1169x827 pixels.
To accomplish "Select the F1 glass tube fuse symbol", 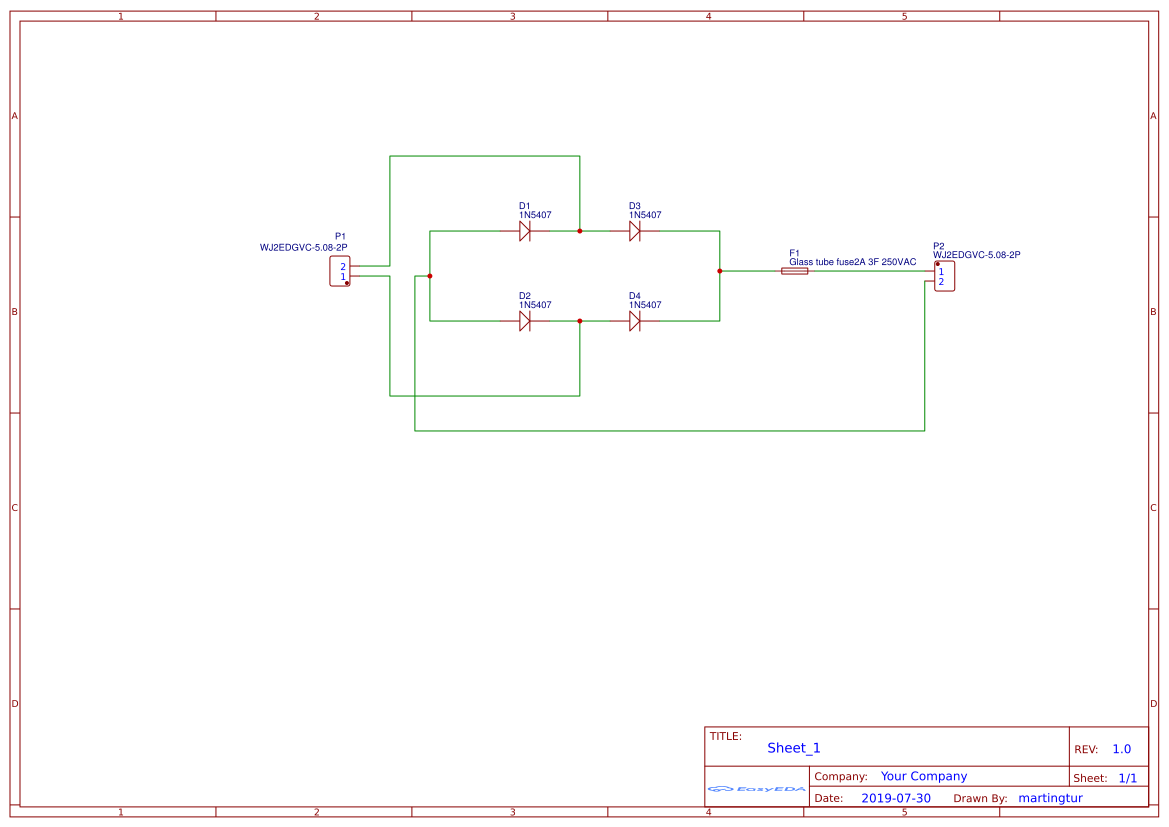I will click(795, 270).
